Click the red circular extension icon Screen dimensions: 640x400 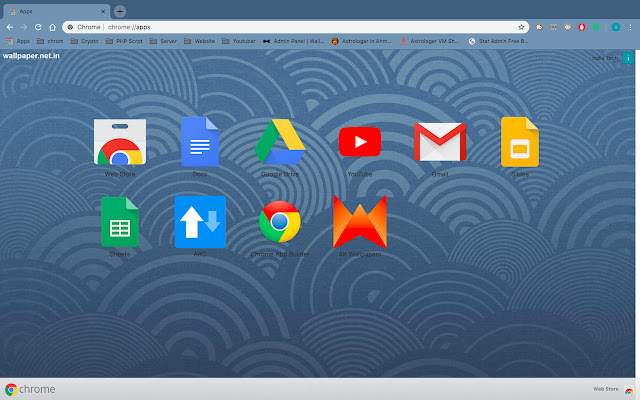click(x=582, y=27)
